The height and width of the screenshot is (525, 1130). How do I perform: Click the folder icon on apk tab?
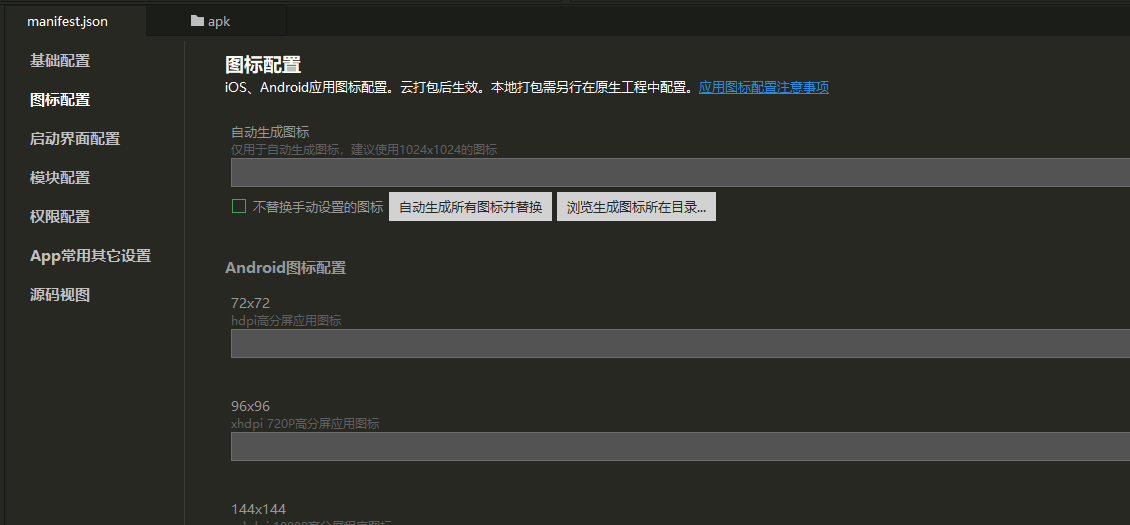pyautogui.click(x=197, y=21)
